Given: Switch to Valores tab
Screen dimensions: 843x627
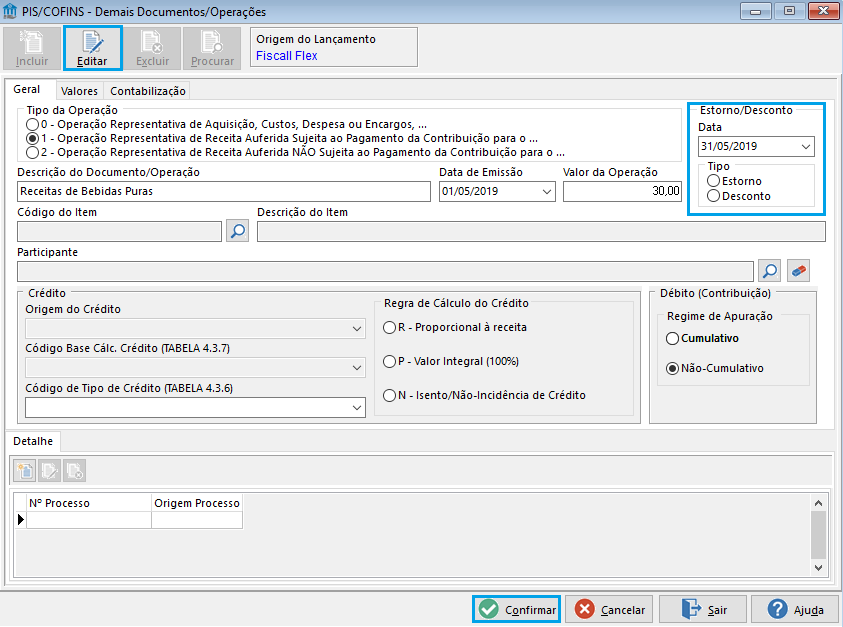Looking at the screenshot, I should pos(79,91).
